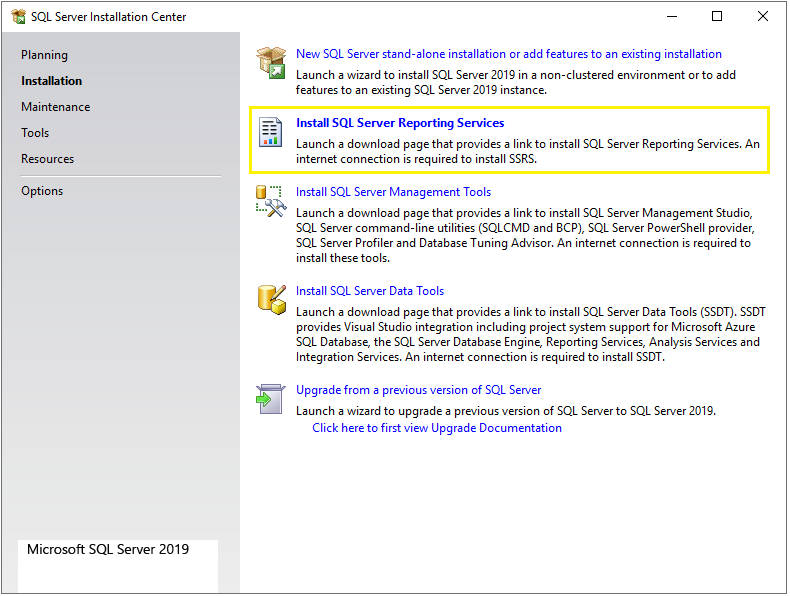Click the Microsoft SQL Server 2019 logo

pyautogui.click(x=108, y=549)
